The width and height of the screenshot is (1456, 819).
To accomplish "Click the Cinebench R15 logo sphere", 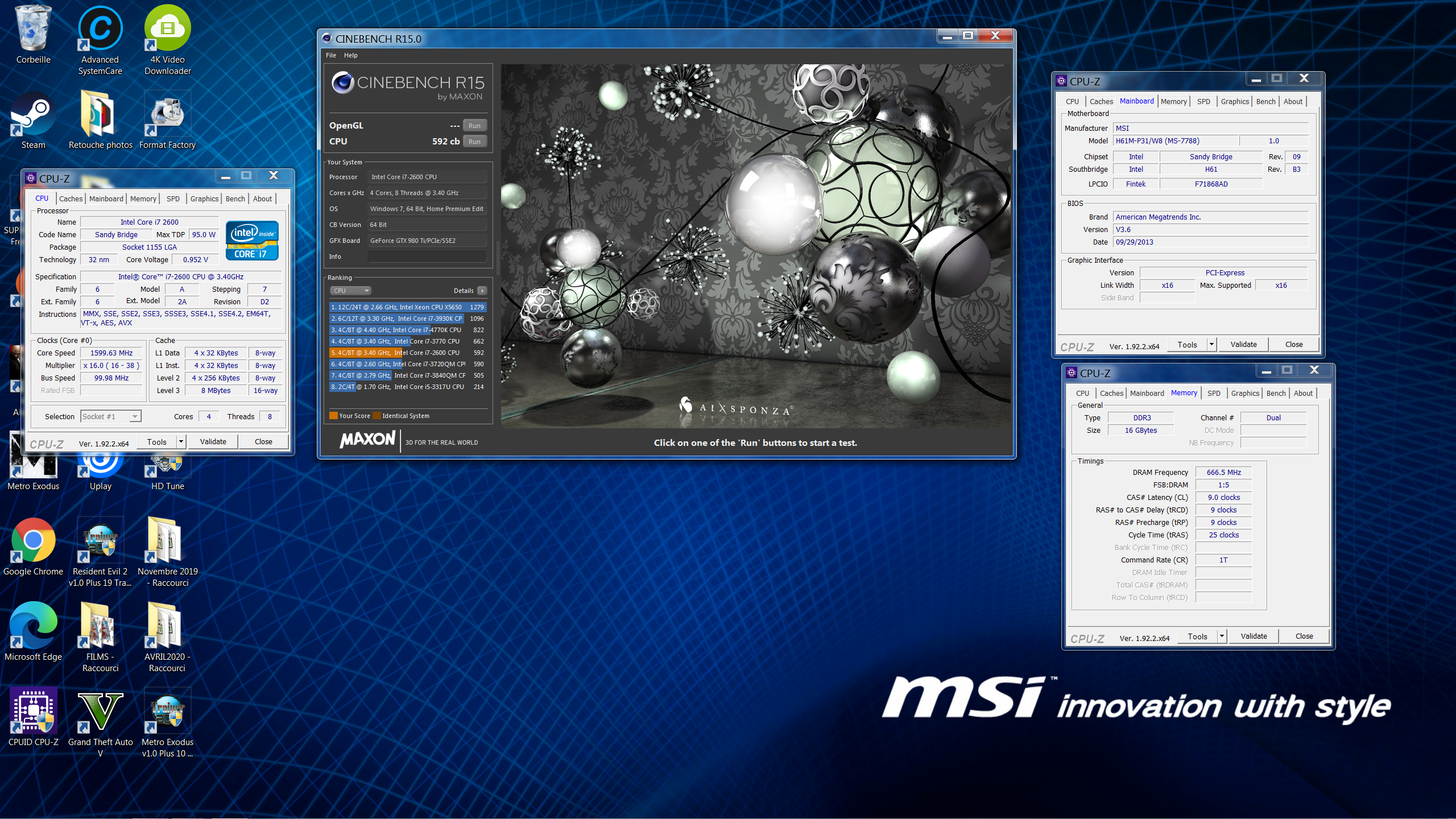I will 343,83.
